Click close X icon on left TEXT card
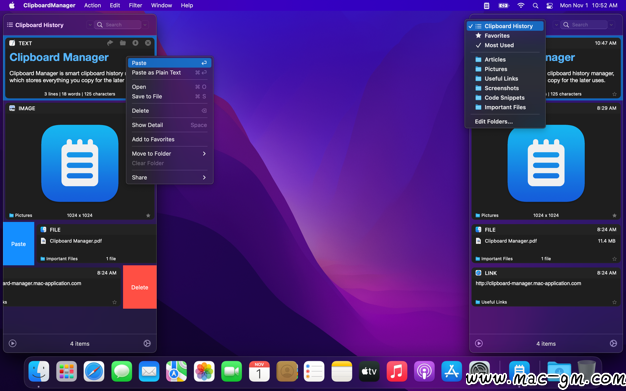This screenshot has width=626, height=391. (x=148, y=43)
